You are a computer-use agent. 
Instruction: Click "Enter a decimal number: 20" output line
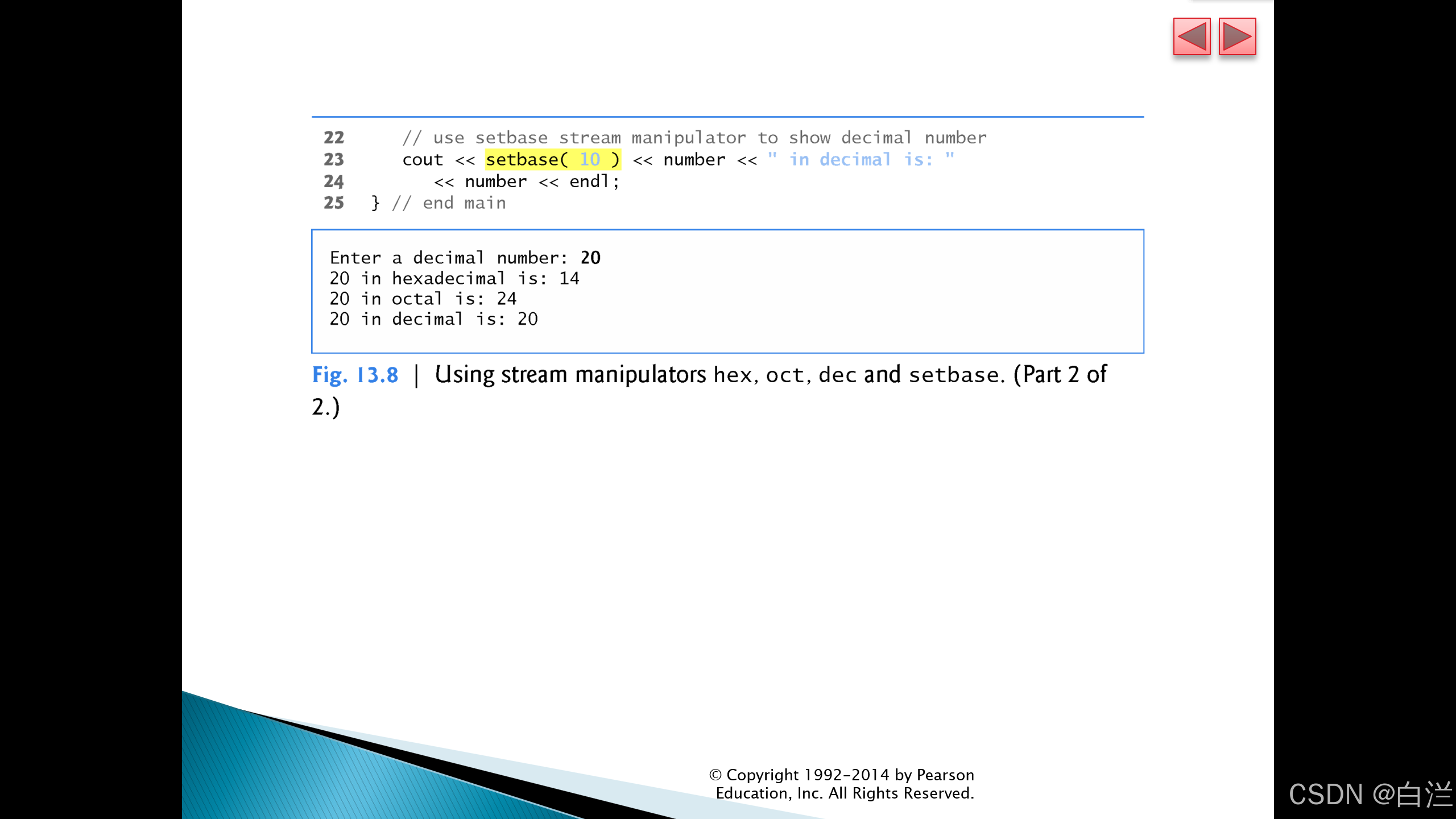(x=465, y=258)
